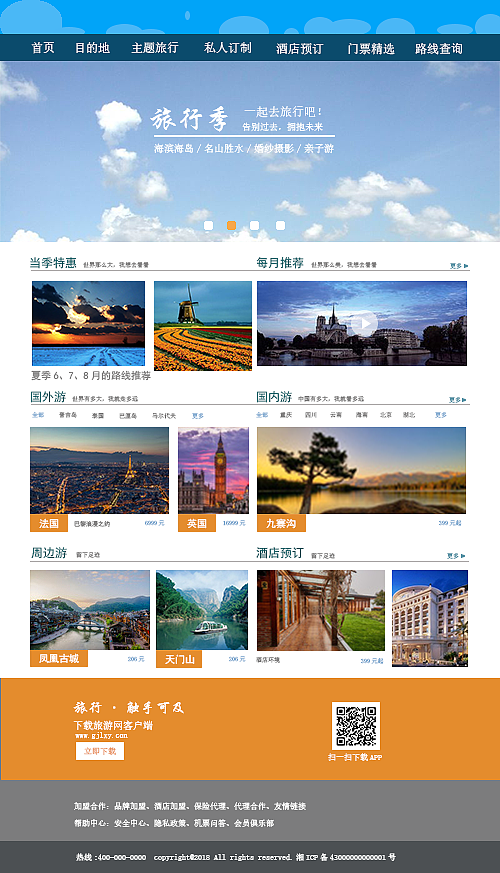The height and width of the screenshot is (873, 500).
Task: Click the orange 凤凰古城 label
Action: 58,659
